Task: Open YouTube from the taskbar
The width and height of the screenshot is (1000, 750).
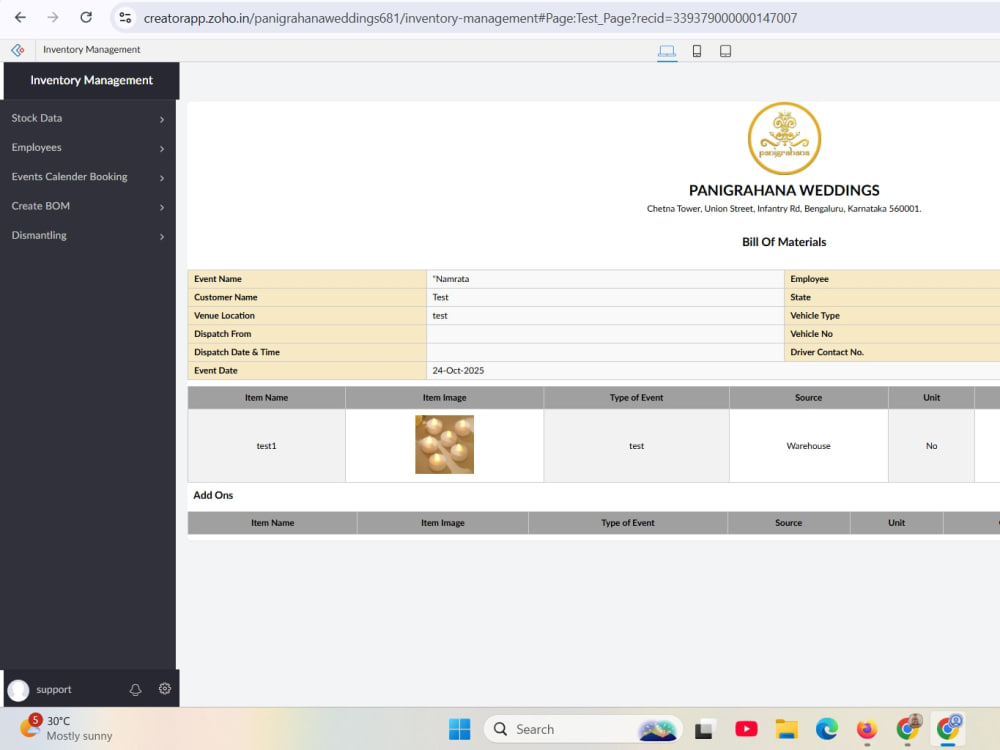Action: (746, 728)
